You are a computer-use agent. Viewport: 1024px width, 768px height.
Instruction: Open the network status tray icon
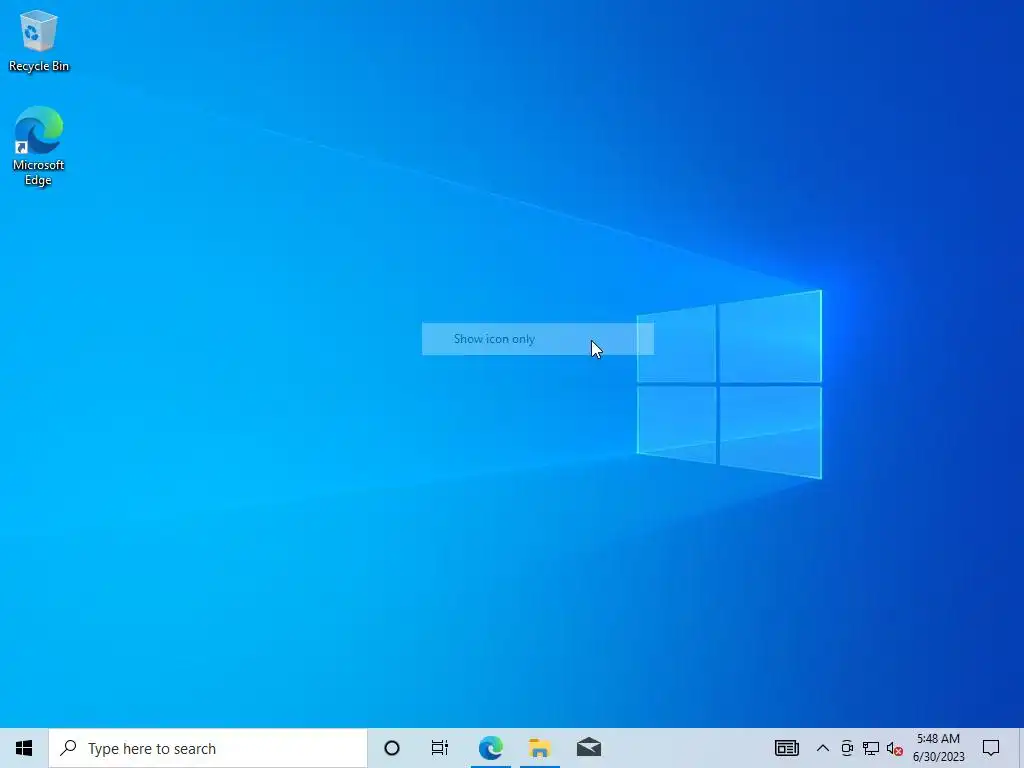(871, 748)
